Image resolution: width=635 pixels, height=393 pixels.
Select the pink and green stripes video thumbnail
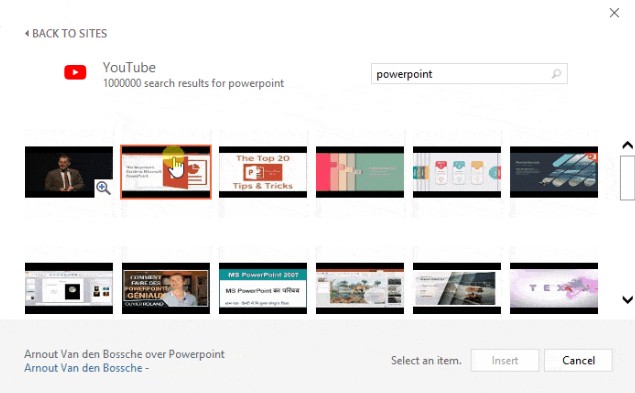click(x=360, y=172)
